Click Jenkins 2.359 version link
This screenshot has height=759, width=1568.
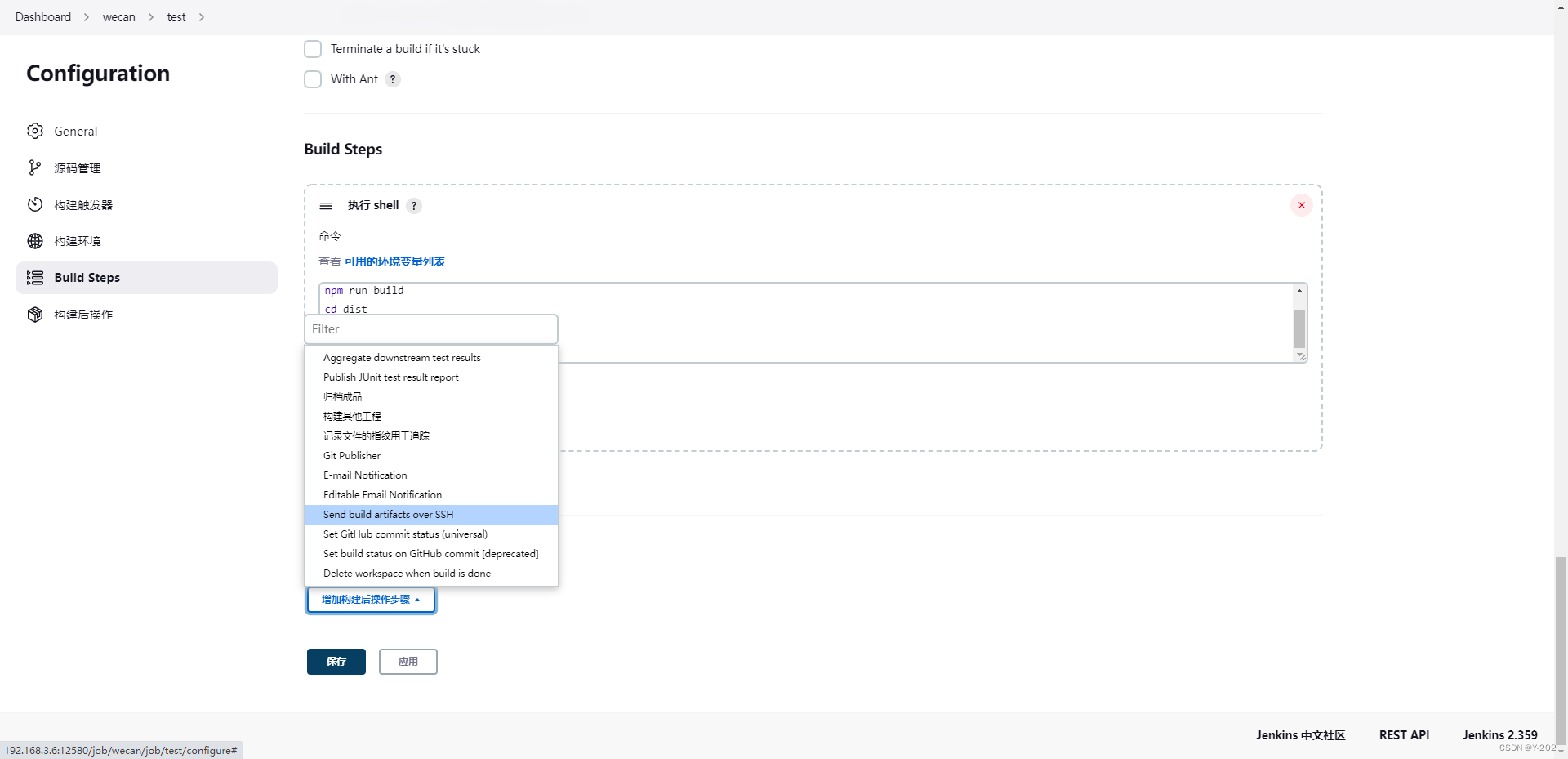click(x=1499, y=735)
